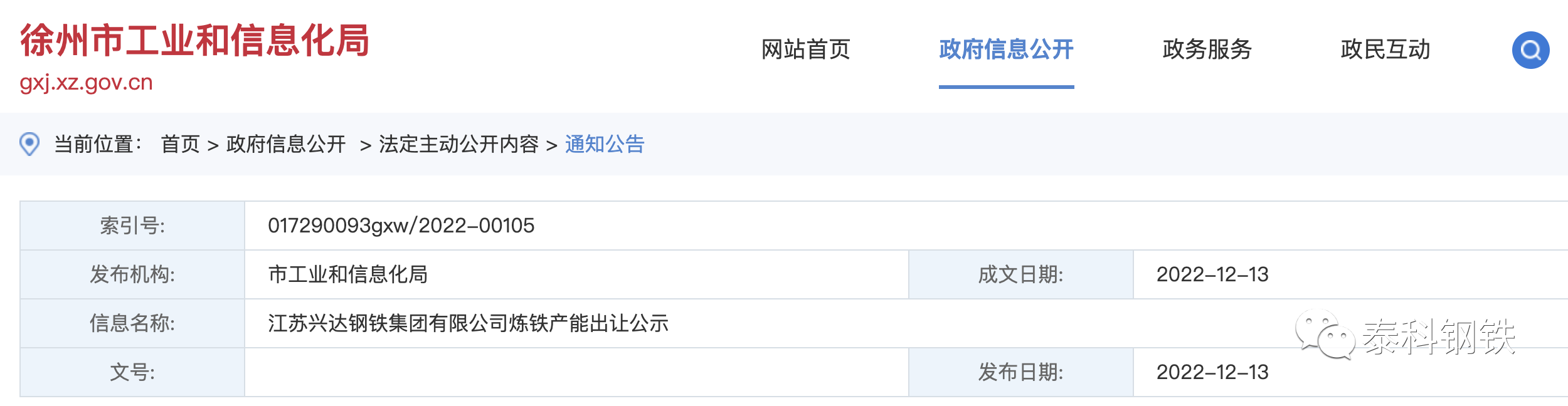The width and height of the screenshot is (1568, 406).
Task: Click the index number 017290093gxw/2022-00105
Action: click(401, 226)
